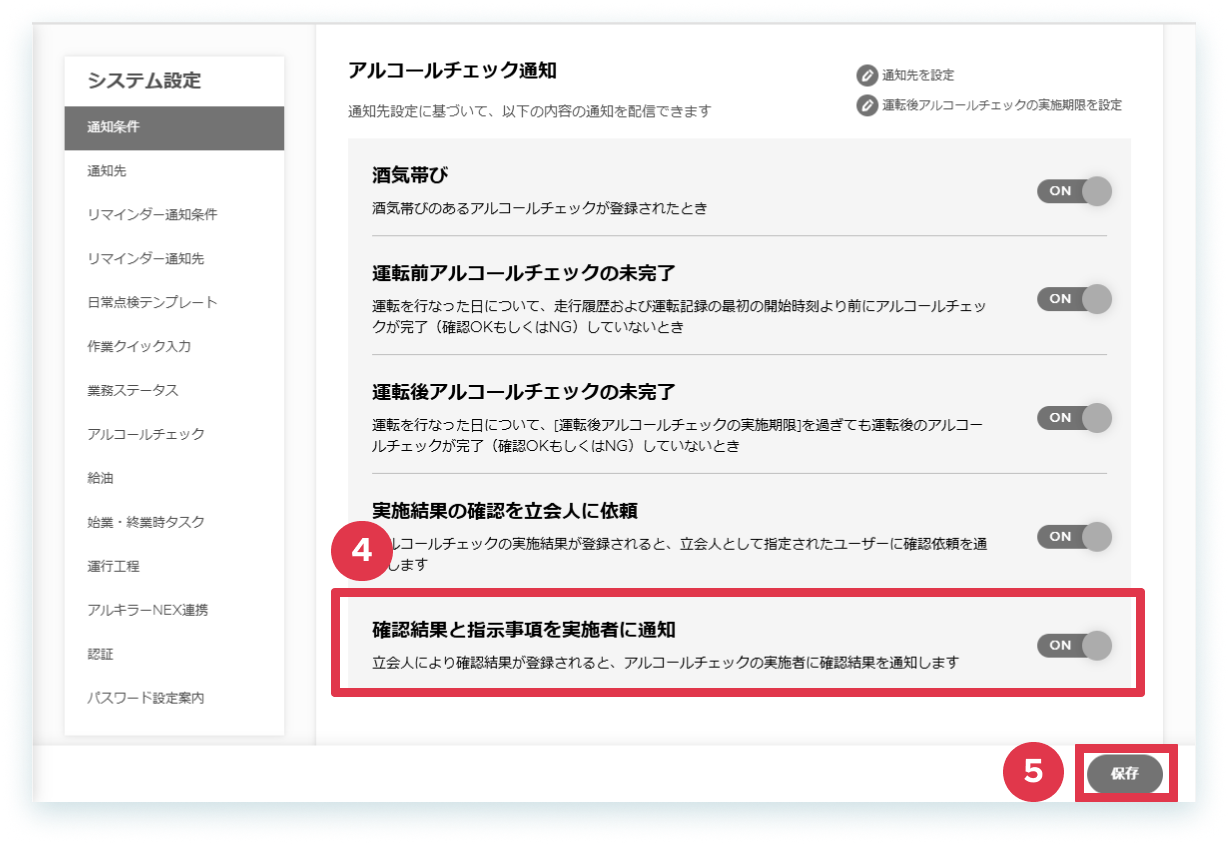Screen dimensions: 1228x844
Task: Click the 実施結果の確認を立会人に依頼 title
Action: point(505,511)
